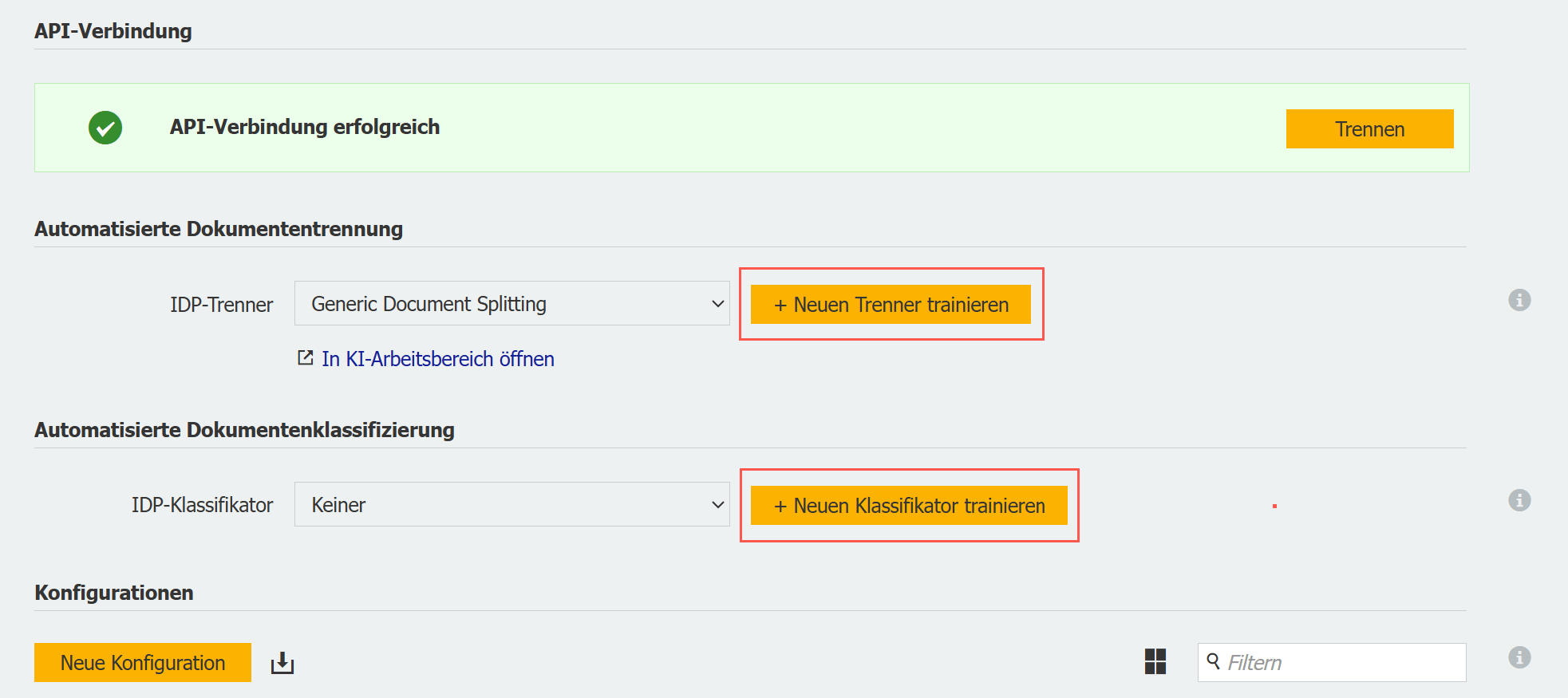
Task: Click the IDP-Klassifikator field label
Action: coord(202,505)
